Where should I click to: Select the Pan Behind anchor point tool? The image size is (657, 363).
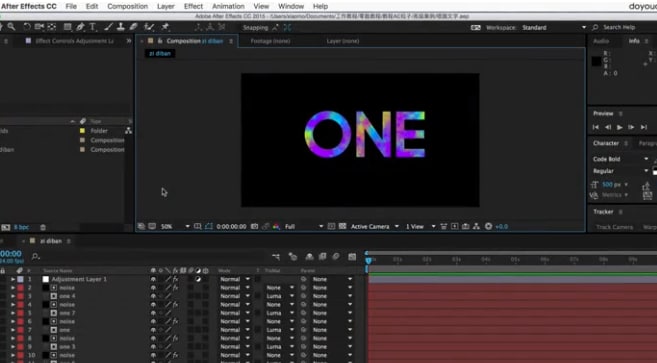click(52, 27)
